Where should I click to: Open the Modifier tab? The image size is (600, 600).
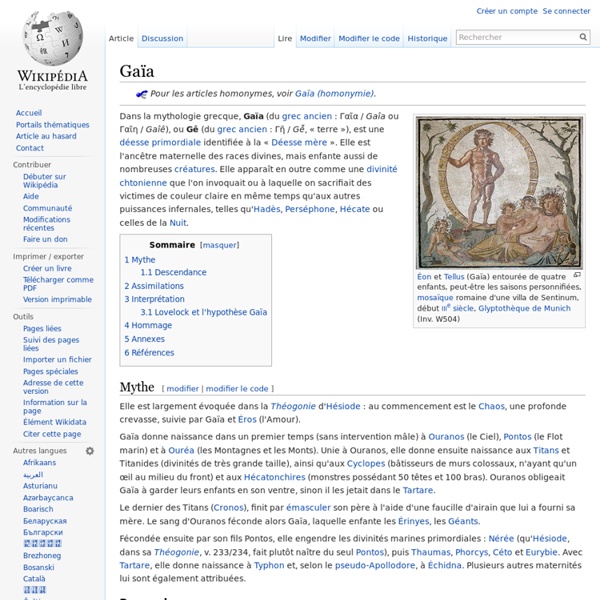coord(315,38)
